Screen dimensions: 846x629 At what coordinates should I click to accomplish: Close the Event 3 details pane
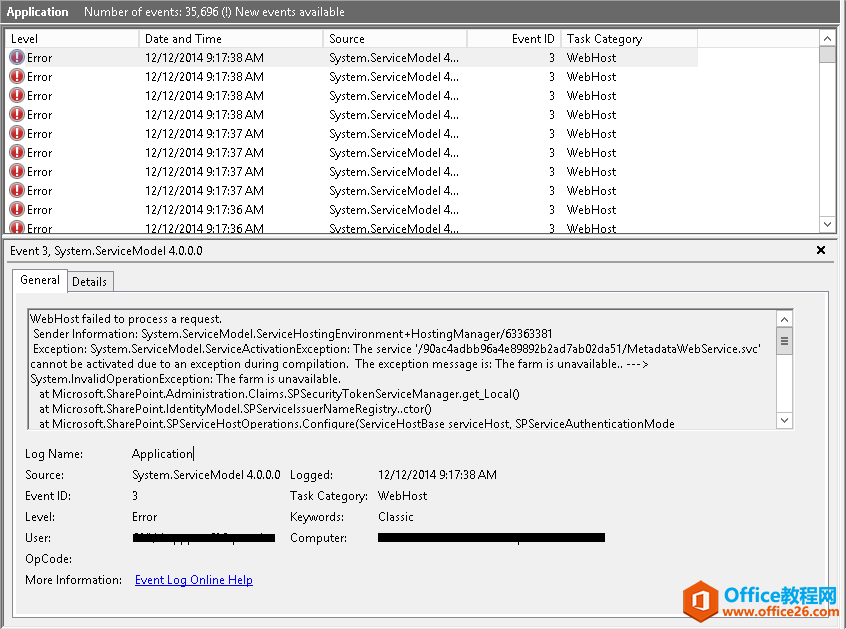821,250
